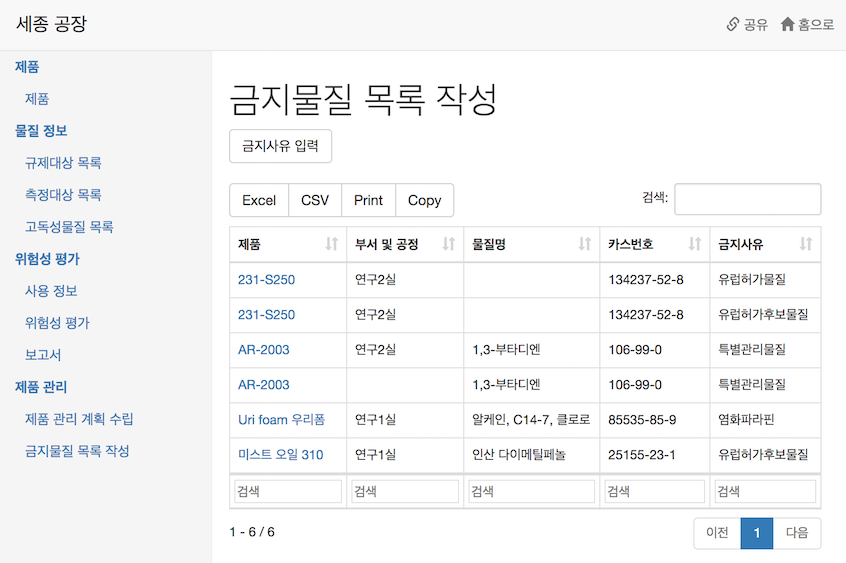
Task: Open 미스트 오일 310 product link
Action: (281, 455)
